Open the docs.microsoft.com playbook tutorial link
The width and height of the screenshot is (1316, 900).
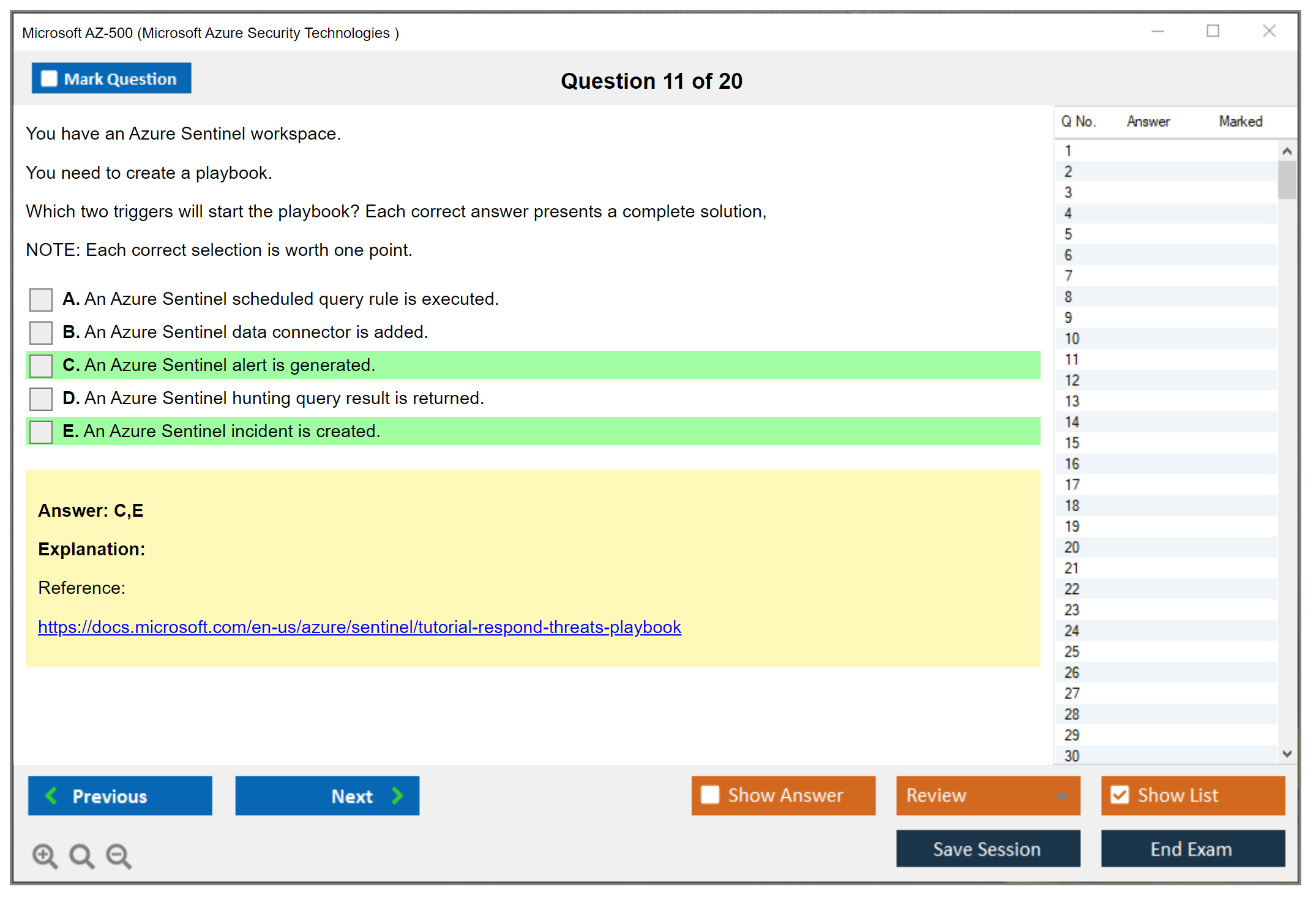coord(359,627)
